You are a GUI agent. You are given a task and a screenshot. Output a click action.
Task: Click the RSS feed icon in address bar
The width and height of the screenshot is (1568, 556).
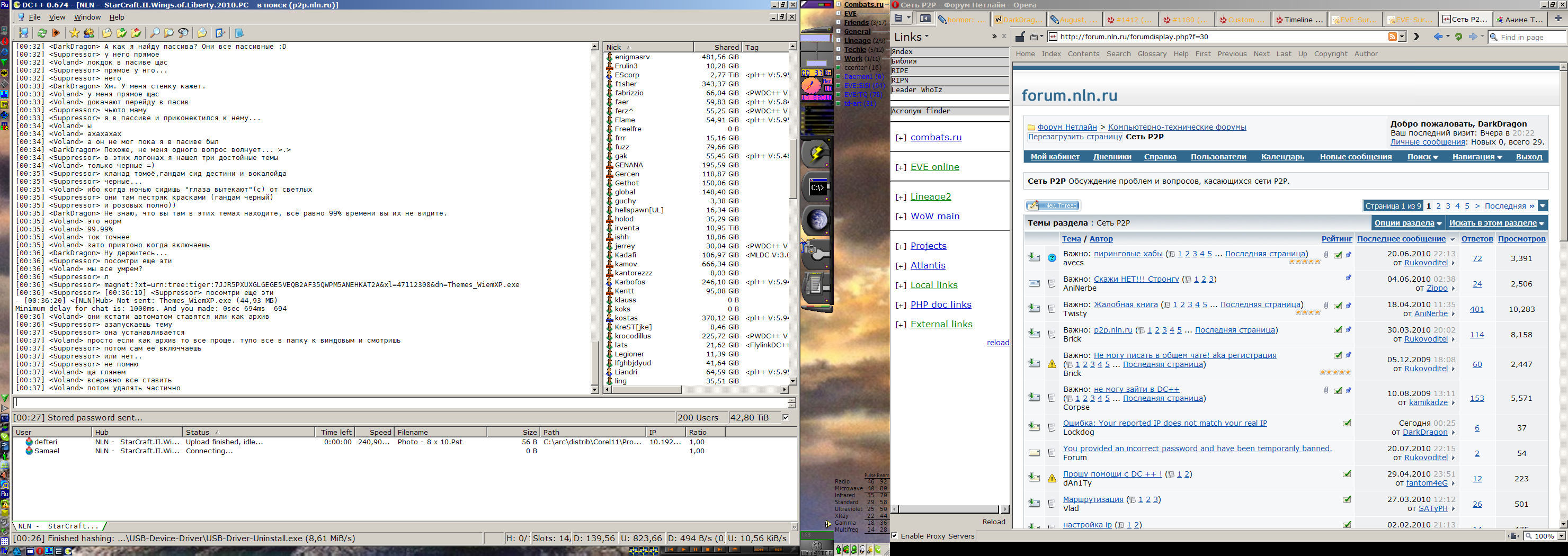pos(1393,37)
